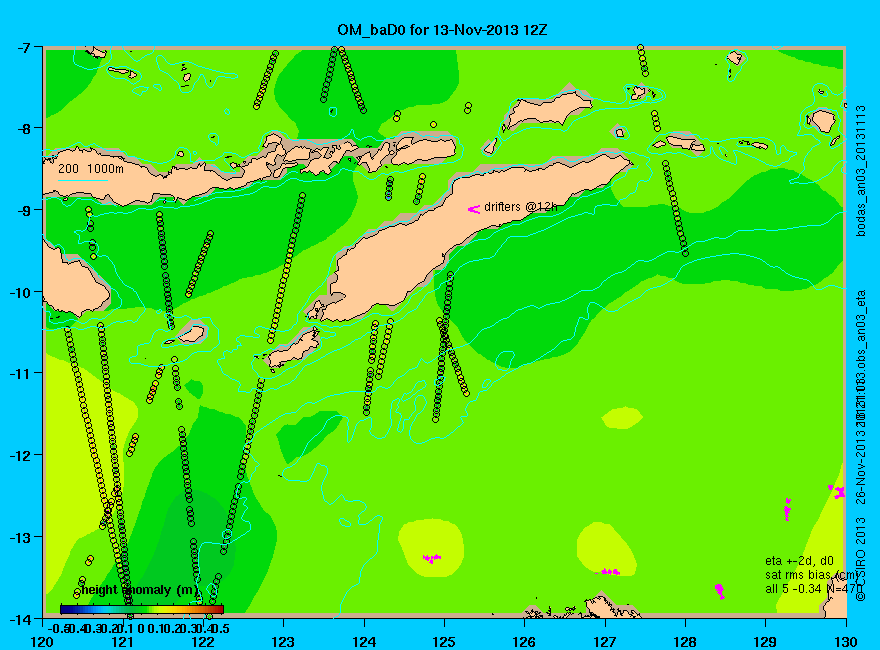Viewport: 880px width, 650px height.
Task: Click the longitude tick label "130"
Action: point(846,641)
